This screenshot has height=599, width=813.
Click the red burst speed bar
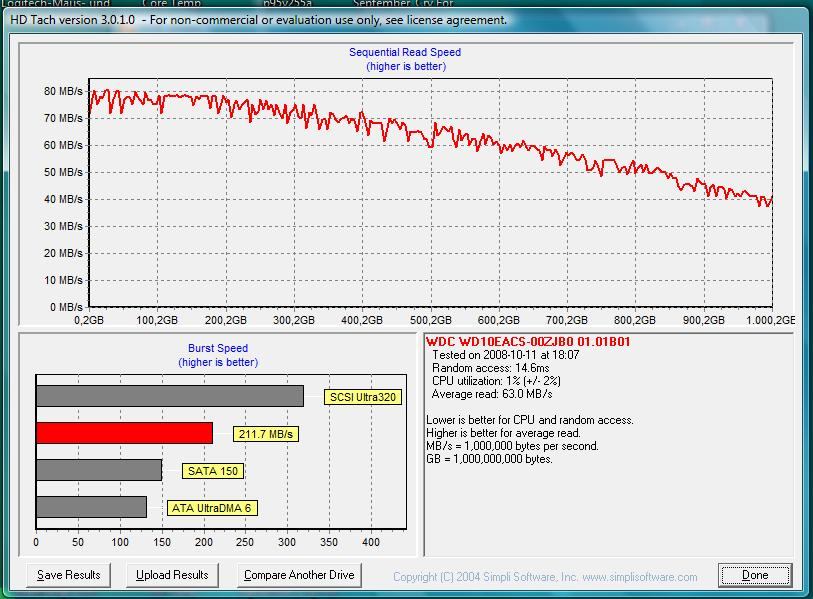[124, 433]
